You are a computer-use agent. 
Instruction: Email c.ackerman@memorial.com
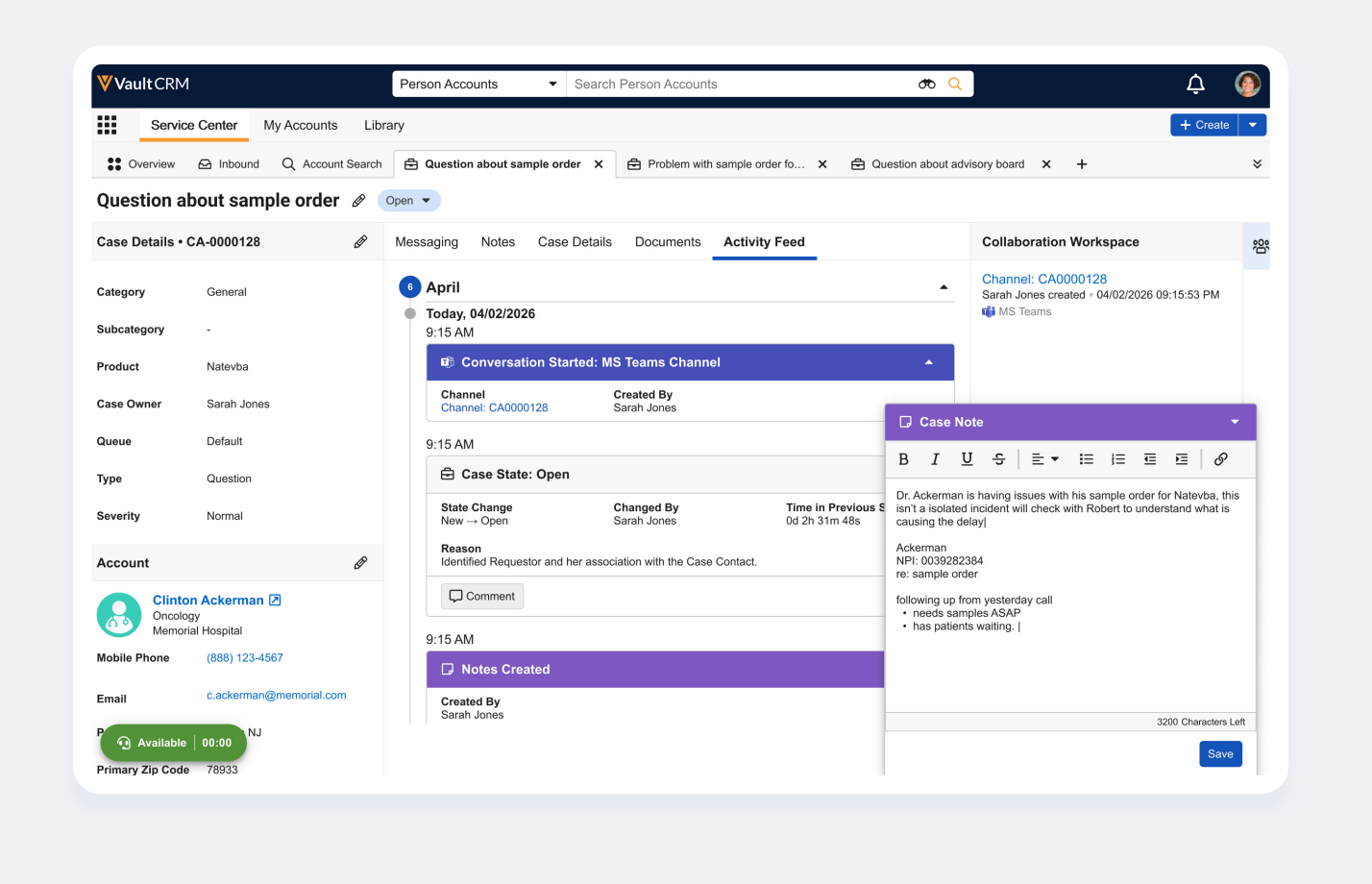(x=277, y=696)
